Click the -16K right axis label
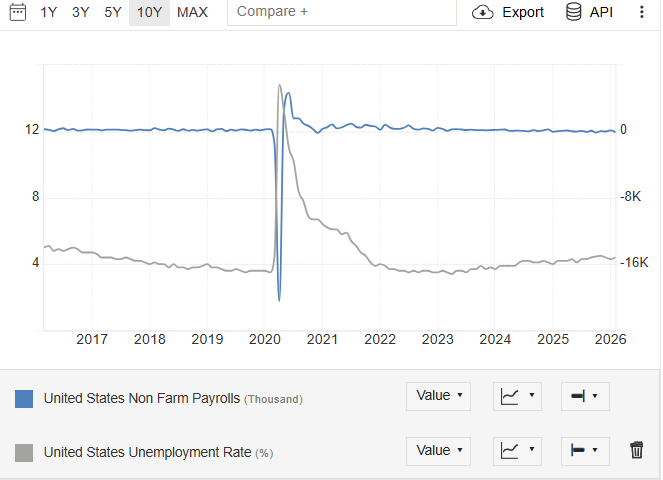This screenshot has width=663, height=480. pyautogui.click(x=634, y=262)
